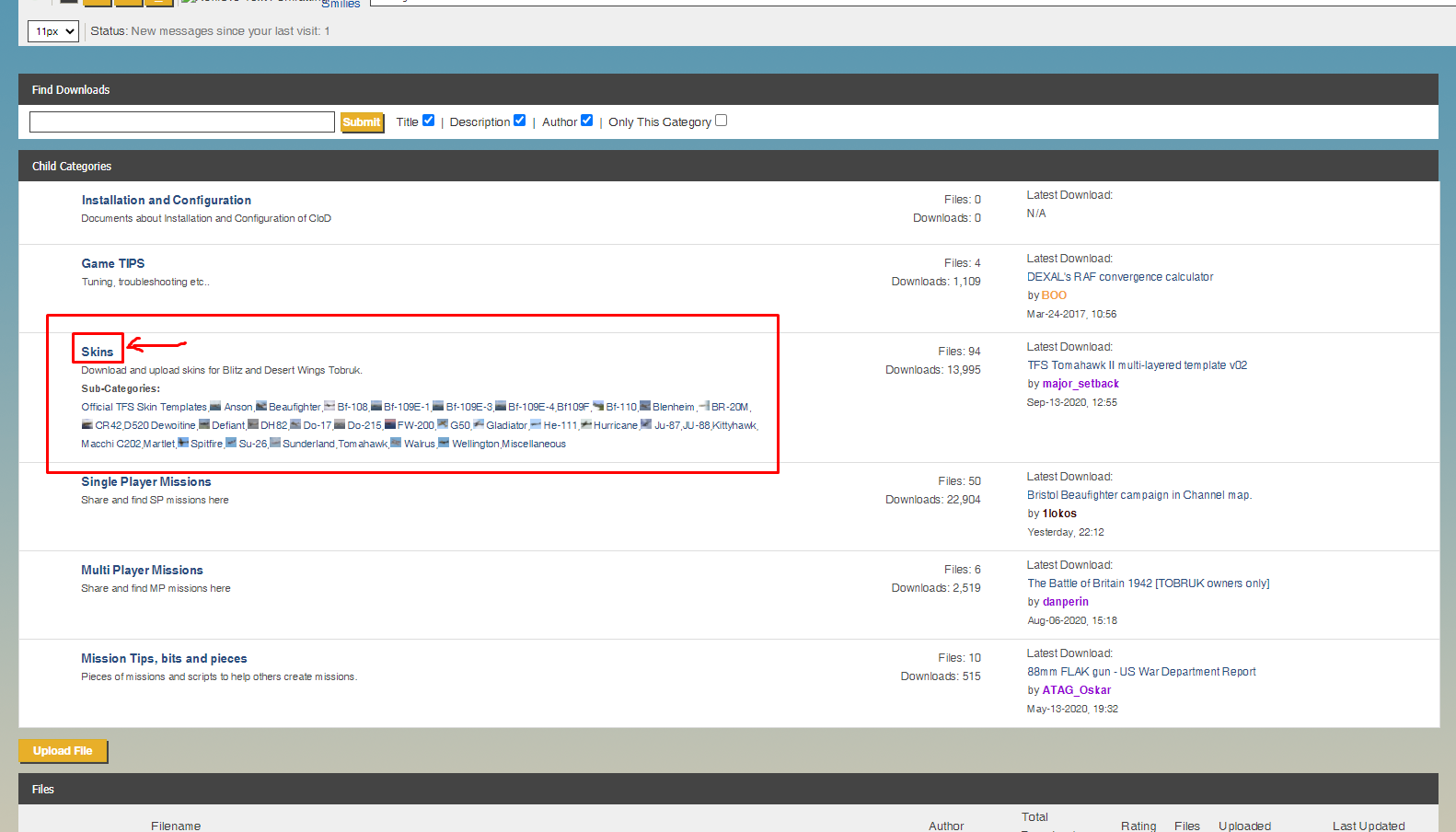Click the Bf-109E-3 plane thumbnail icon
This screenshot has width=1456, height=832.
pos(438,406)
